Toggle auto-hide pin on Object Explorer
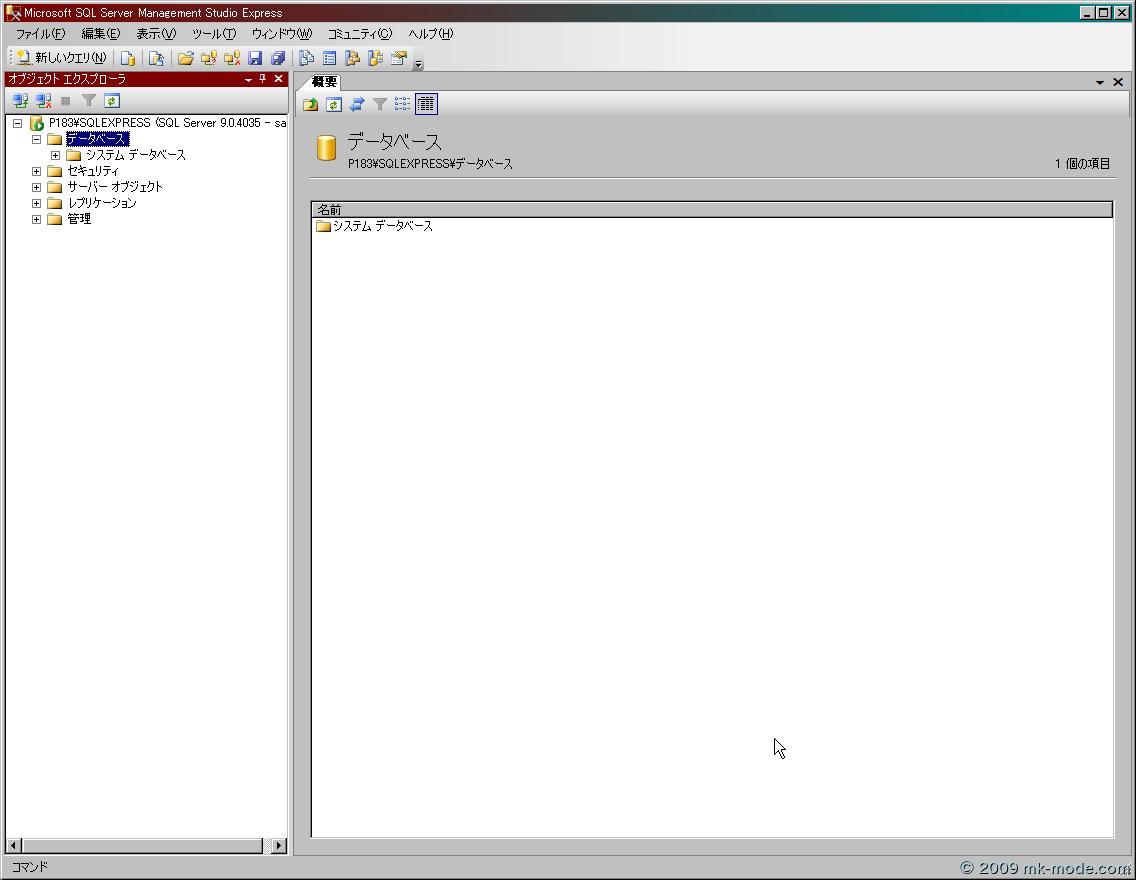Viewport: 1136px width, 880px height. (263, 79)
